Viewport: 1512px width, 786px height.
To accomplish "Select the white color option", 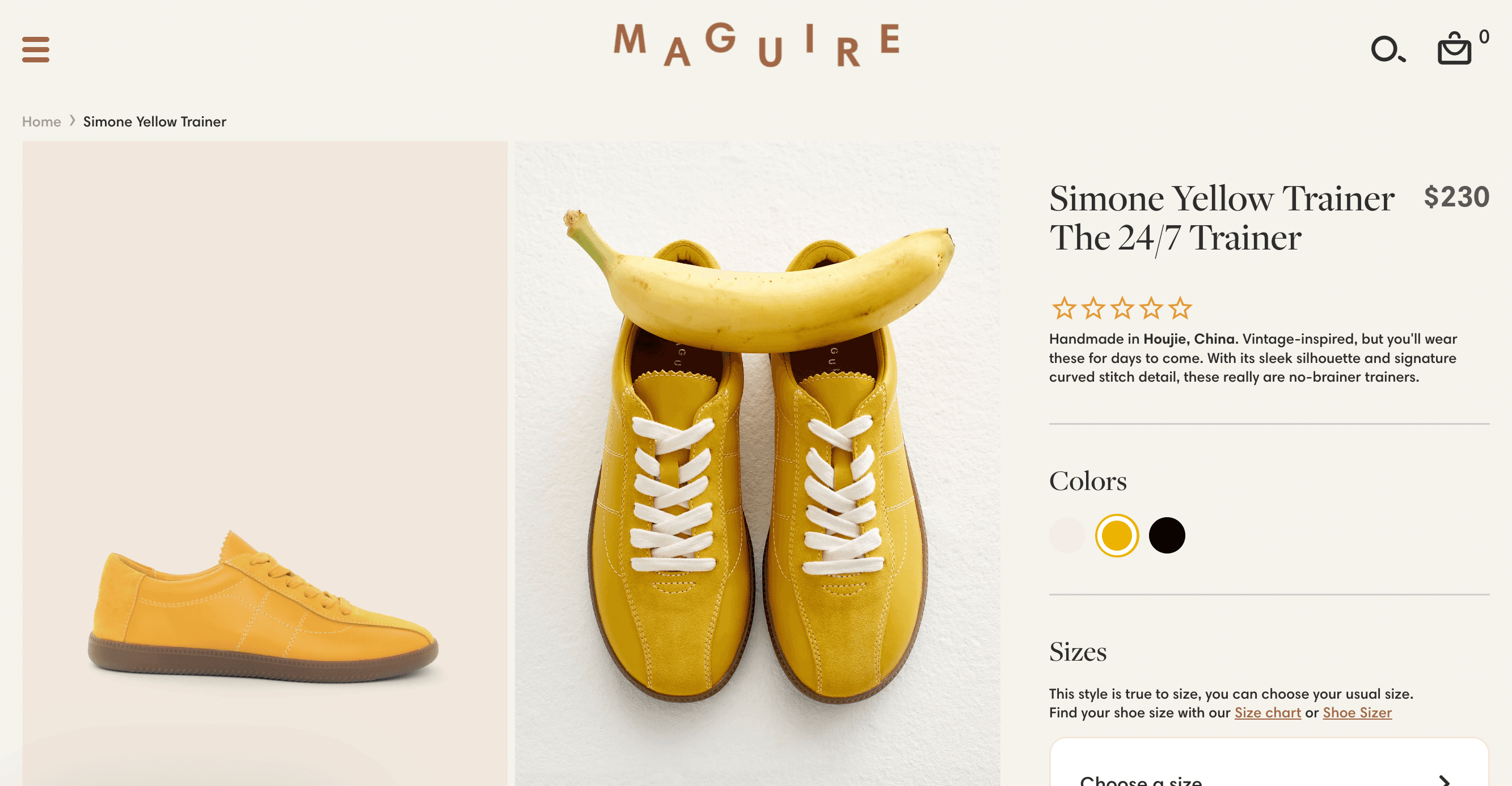I will [1067, 535].
